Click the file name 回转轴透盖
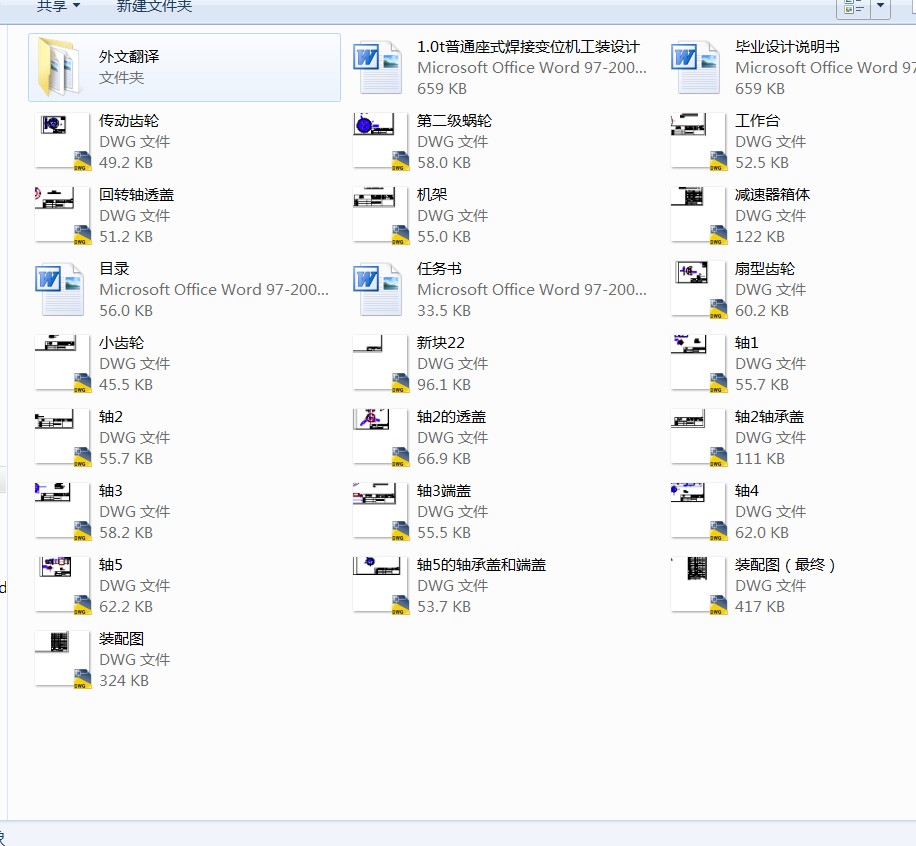This screenshot has width=916, height=846. 137,195
